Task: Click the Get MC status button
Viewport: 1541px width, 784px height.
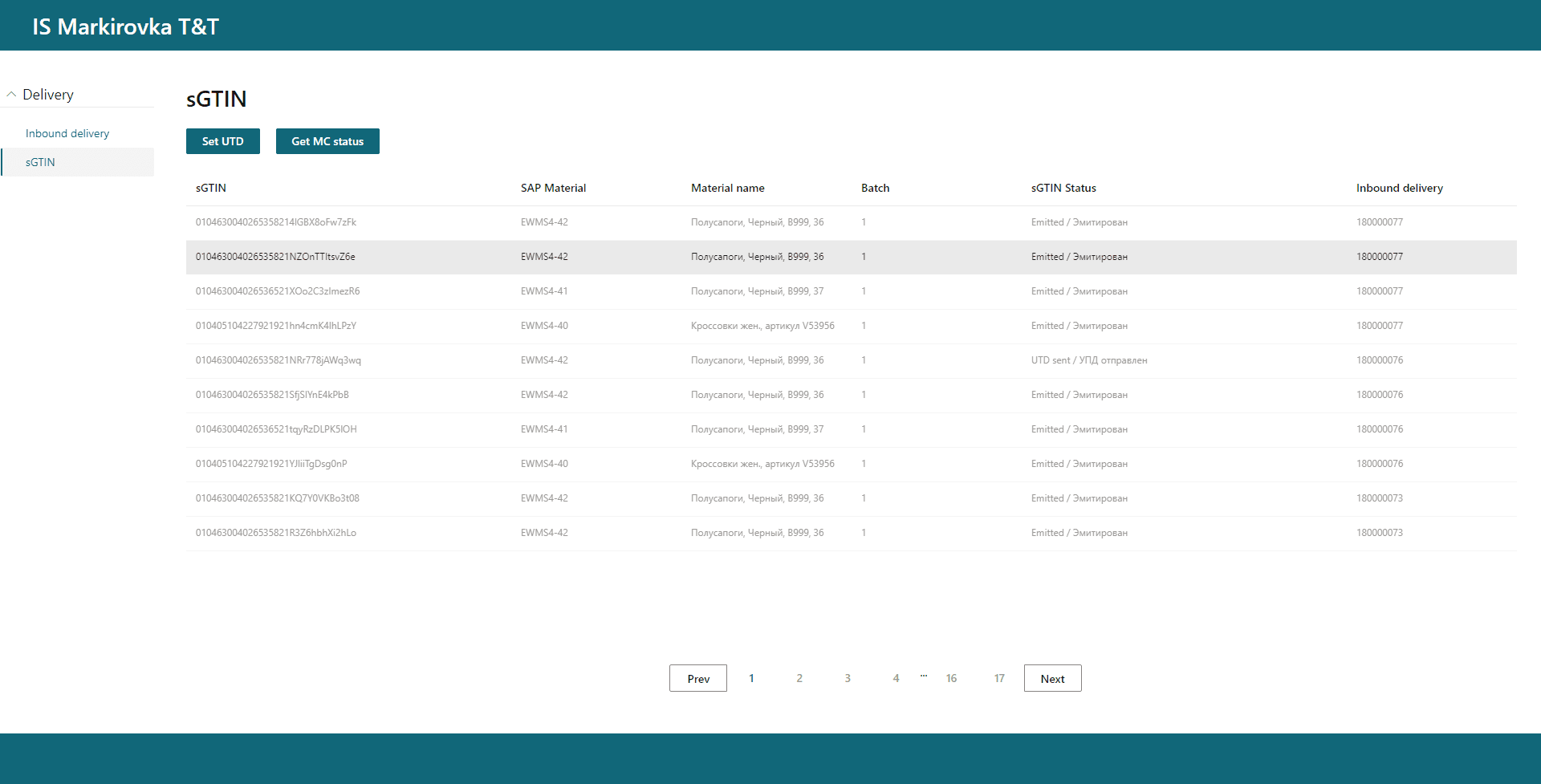Action: [327, 141]
